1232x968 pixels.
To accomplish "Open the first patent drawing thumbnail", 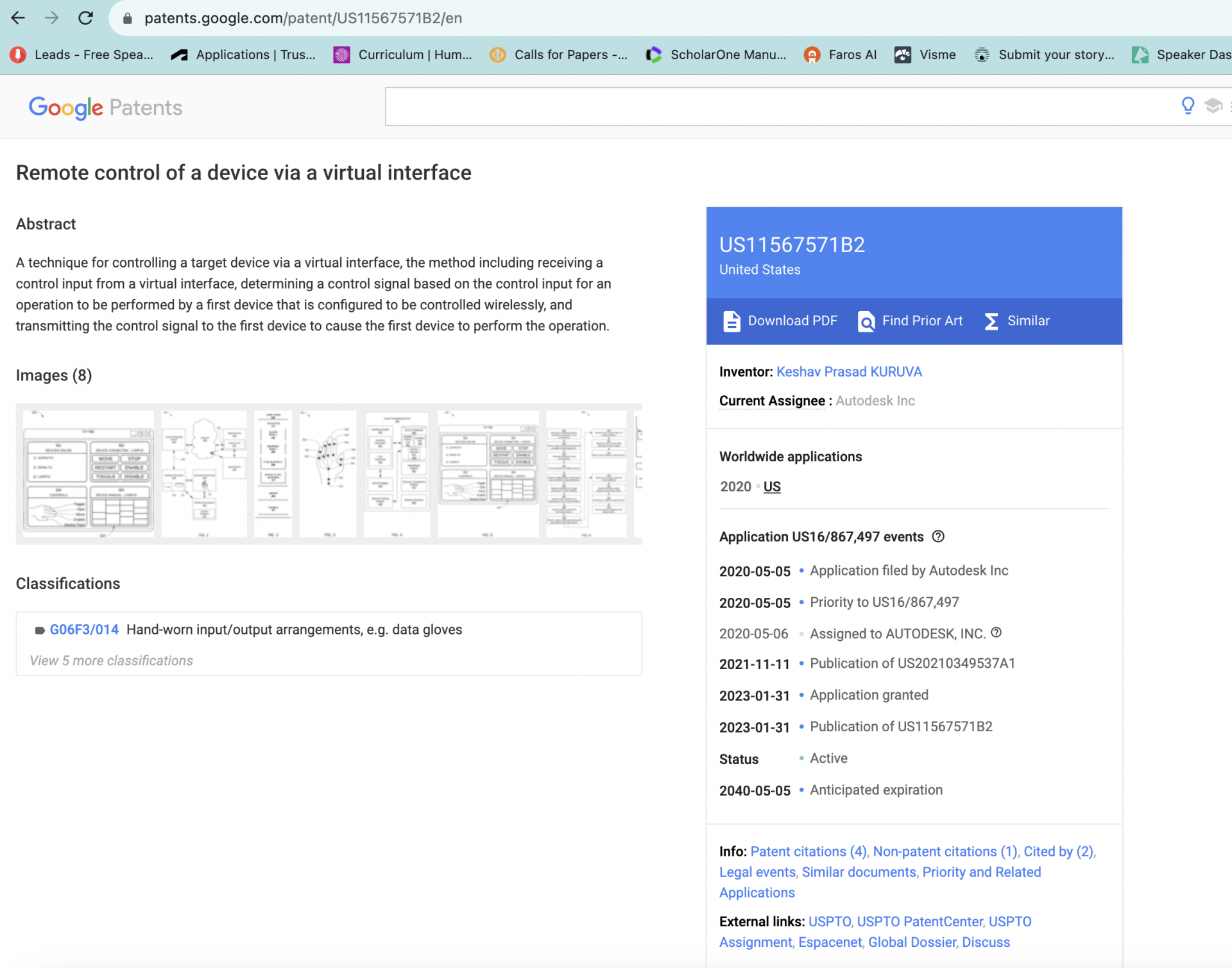I will point(89,474).
